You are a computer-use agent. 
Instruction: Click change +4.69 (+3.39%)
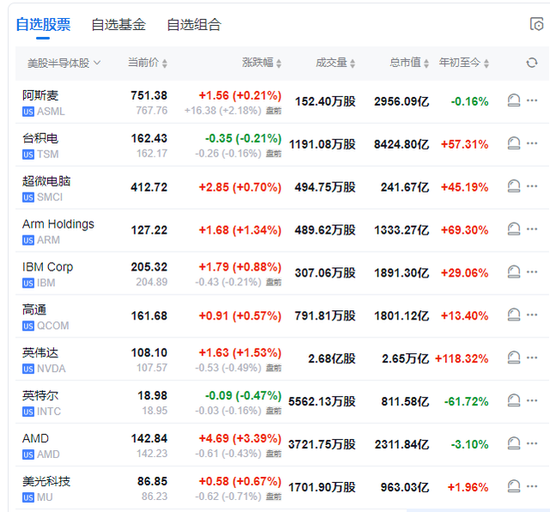[240, 438]
